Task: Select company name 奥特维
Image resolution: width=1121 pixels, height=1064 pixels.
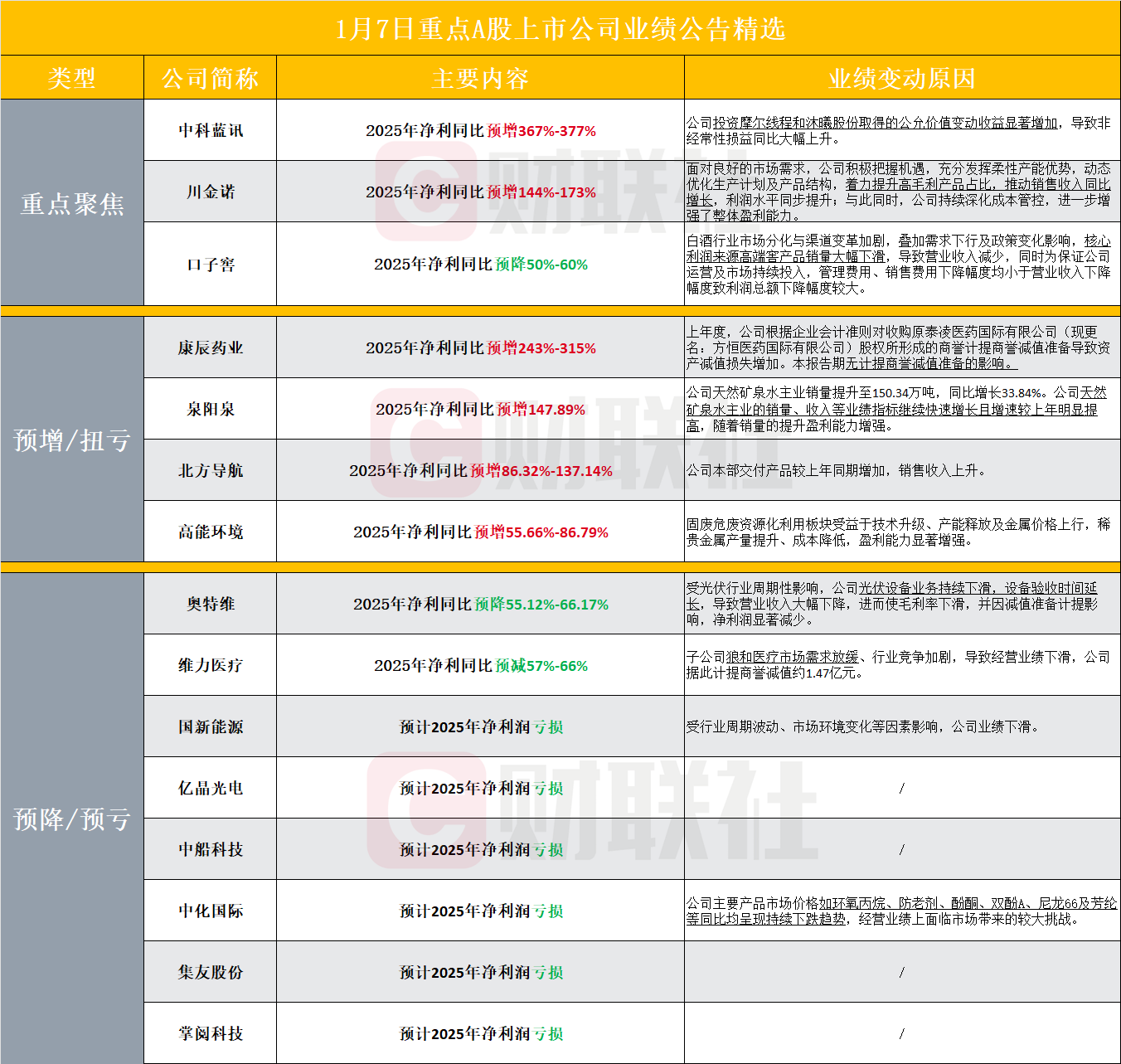Action: [x=211, y=604]
